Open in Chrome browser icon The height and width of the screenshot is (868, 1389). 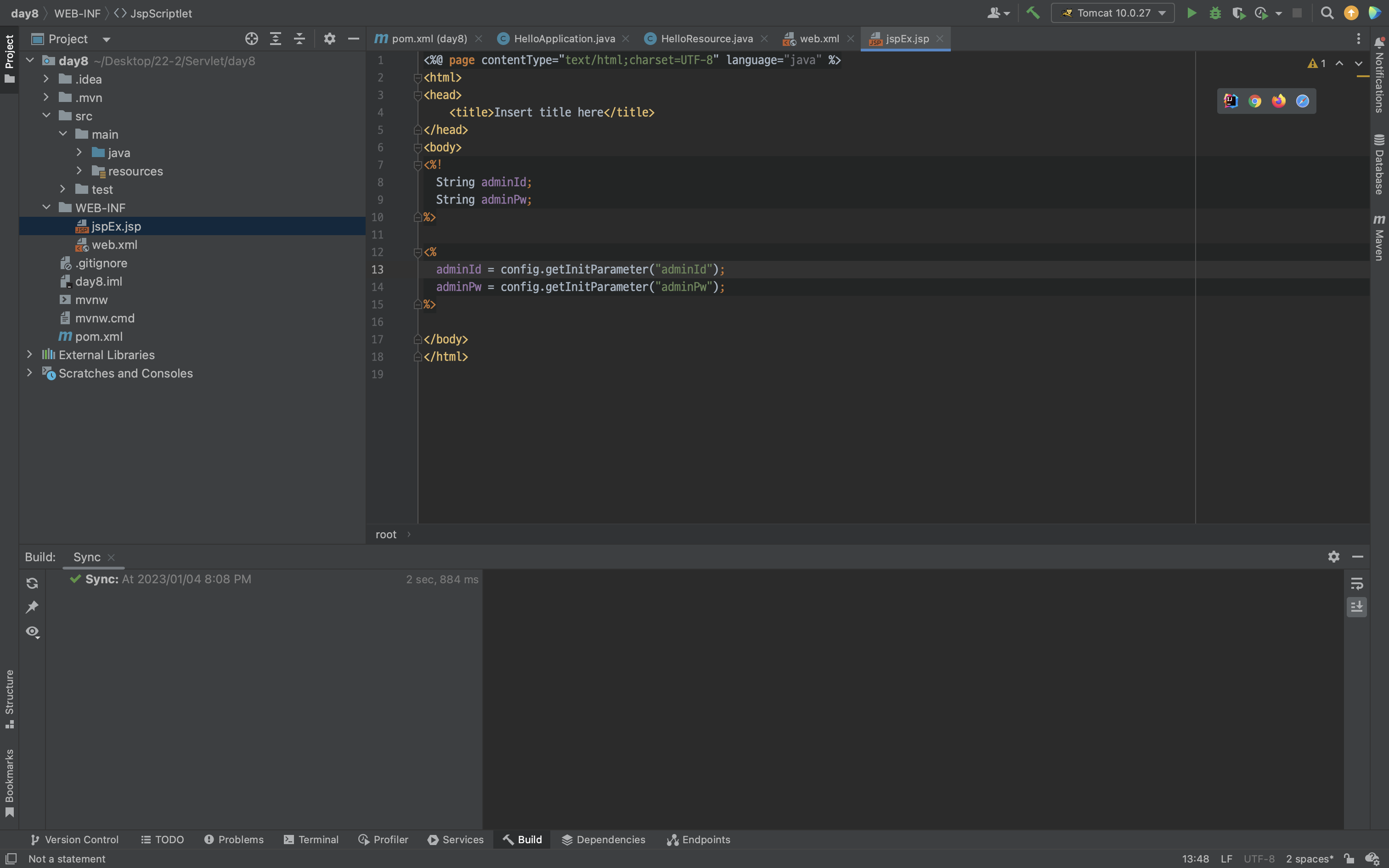[1255, 101]
